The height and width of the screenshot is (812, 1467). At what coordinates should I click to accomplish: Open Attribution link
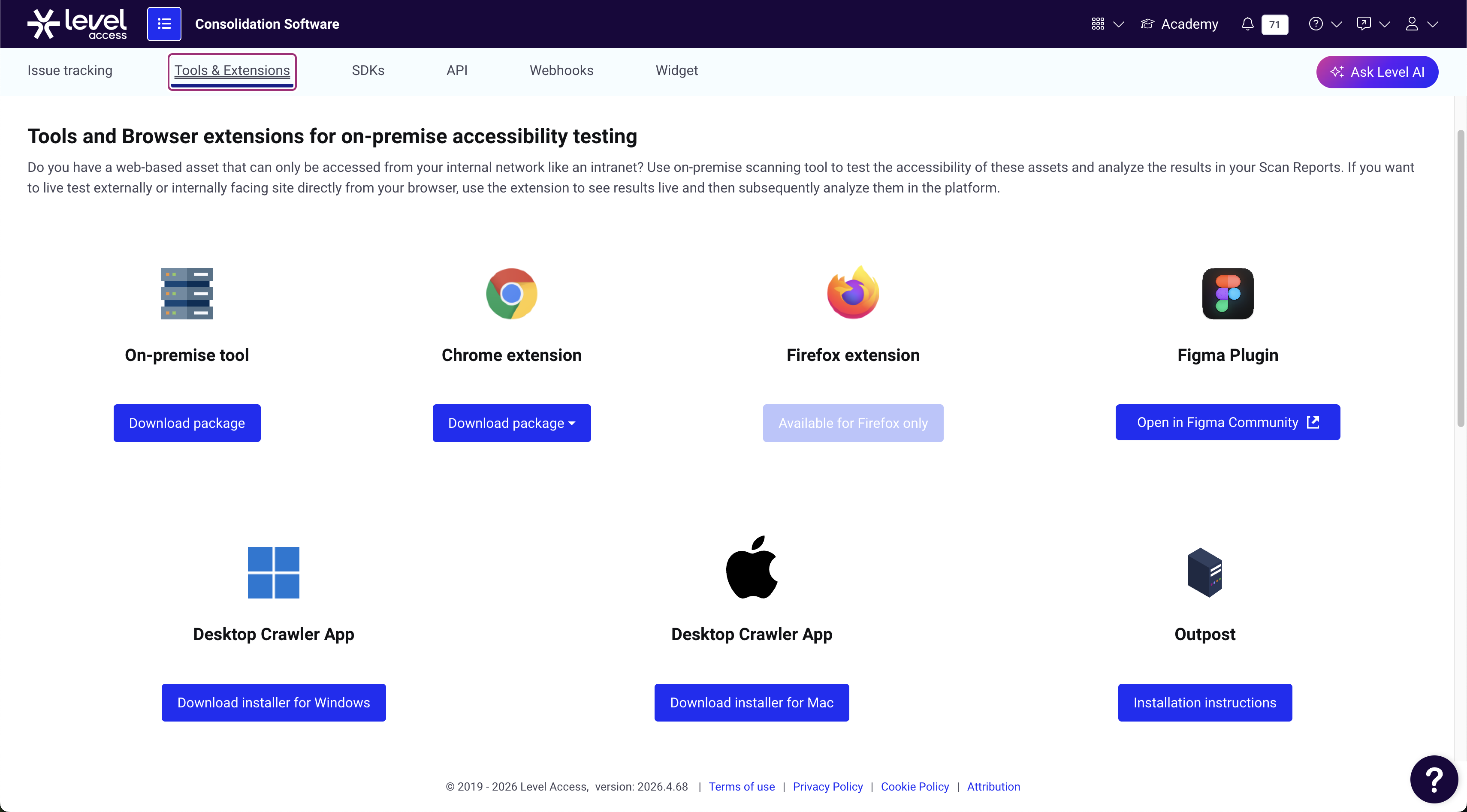[x=993, y=787]
